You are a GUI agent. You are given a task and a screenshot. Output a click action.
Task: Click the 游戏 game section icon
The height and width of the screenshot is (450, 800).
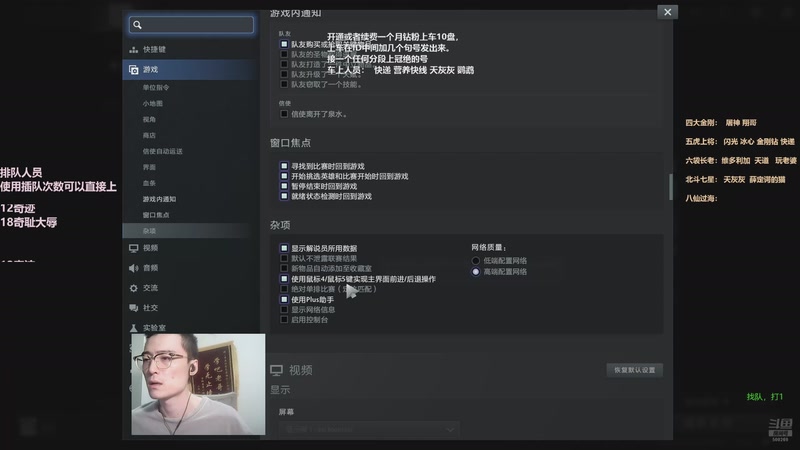(134, 70)
